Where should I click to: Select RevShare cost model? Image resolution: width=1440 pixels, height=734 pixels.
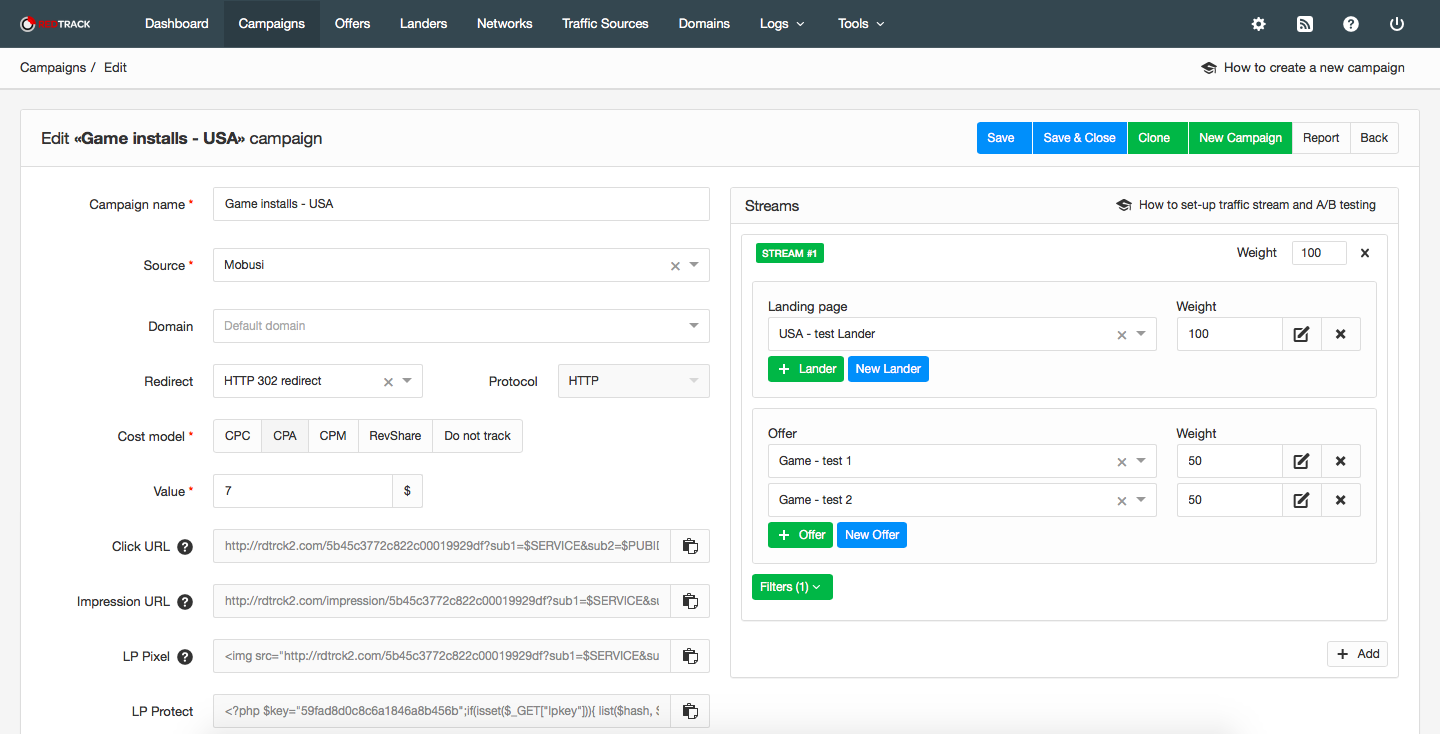coord(395,436)
